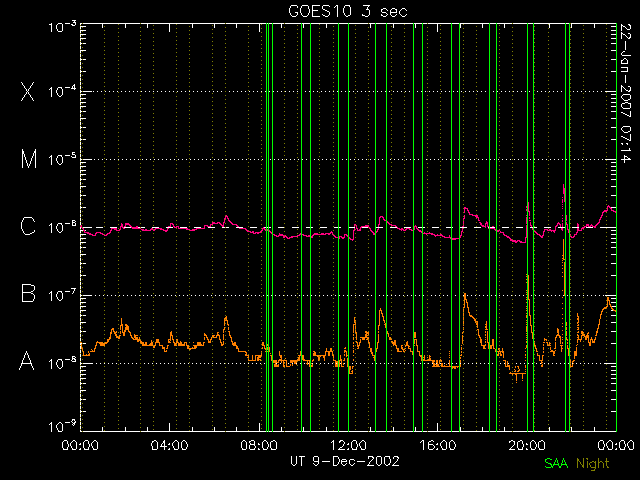This screenshot has height=480, width=640.
Task: Click the 12:00 time axis label
Action: point(348,445)
